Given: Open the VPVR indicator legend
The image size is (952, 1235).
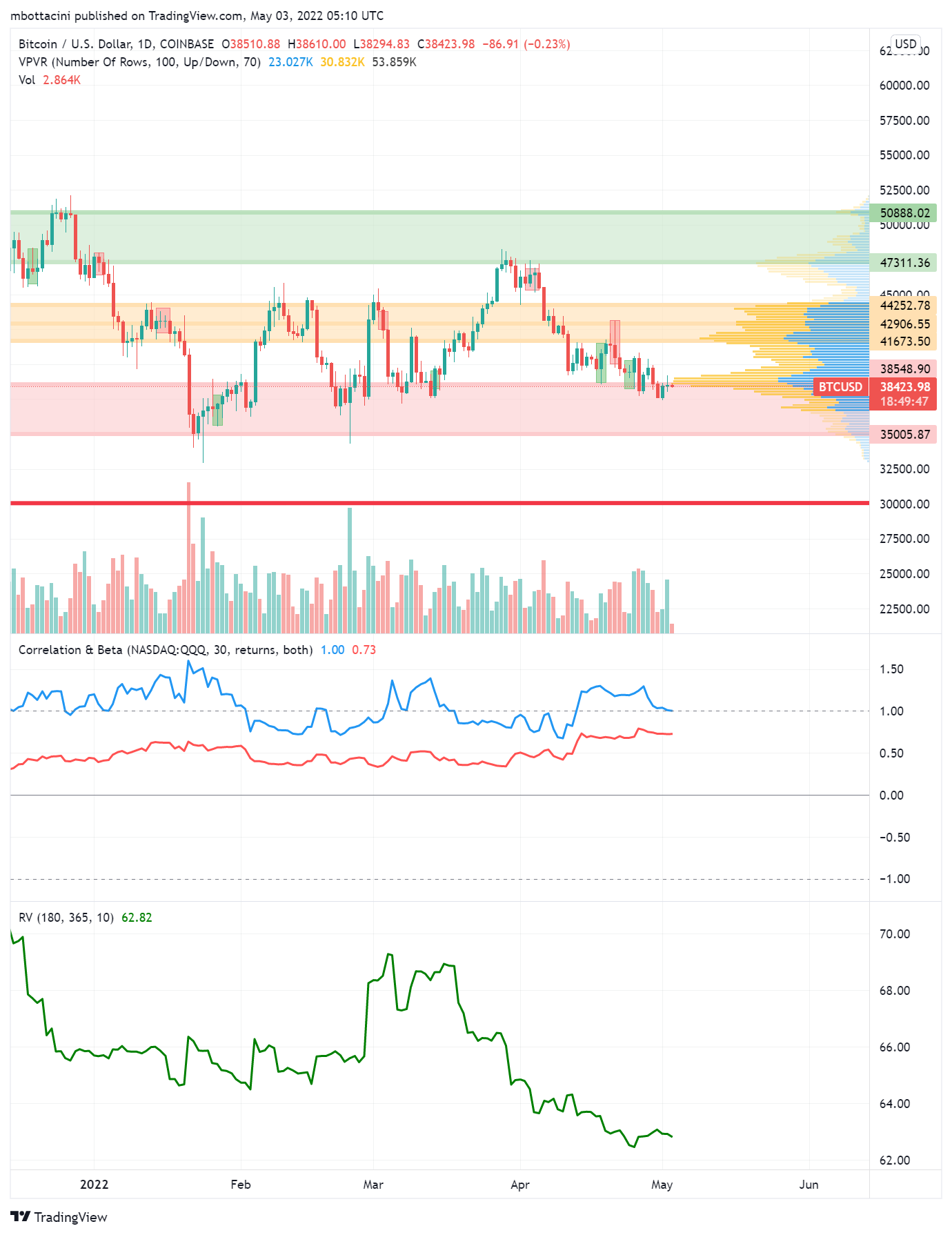Looking at the screenshot, I should point(139,62).
